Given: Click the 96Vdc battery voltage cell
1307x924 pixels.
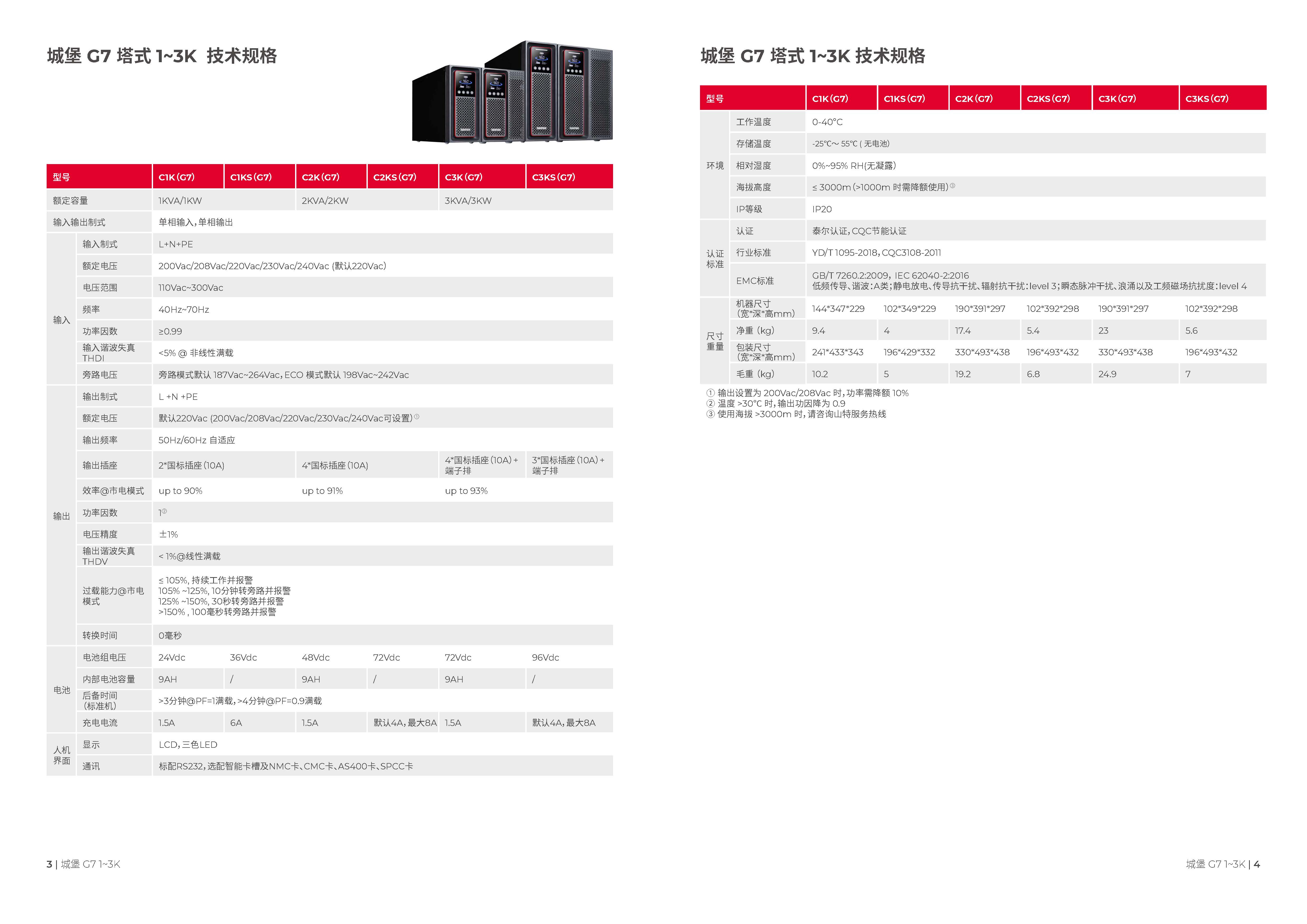Looking at the screenshot, I should (x=545, y=658).
